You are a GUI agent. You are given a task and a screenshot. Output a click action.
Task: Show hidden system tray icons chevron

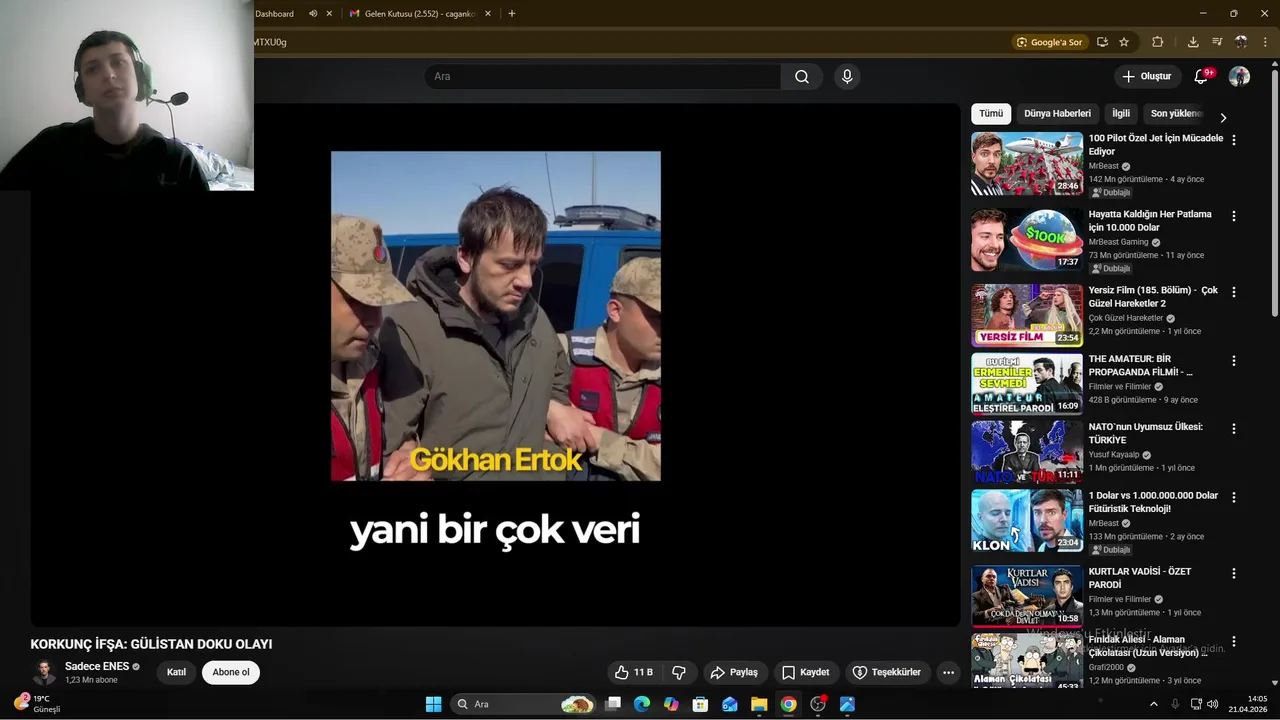coord(1154,704)
